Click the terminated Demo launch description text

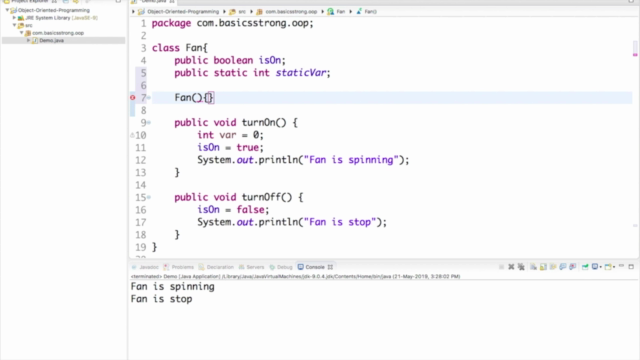(296, 276)
